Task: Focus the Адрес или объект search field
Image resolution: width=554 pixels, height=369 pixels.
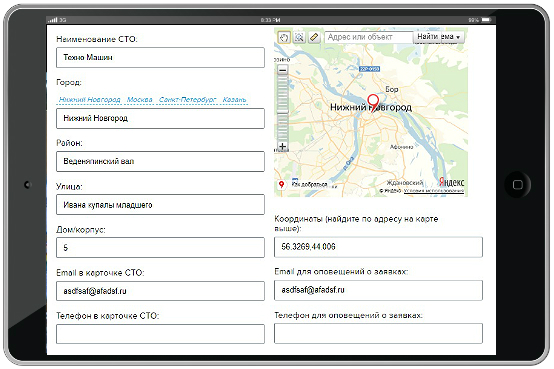Action: [x=369, y=37]
